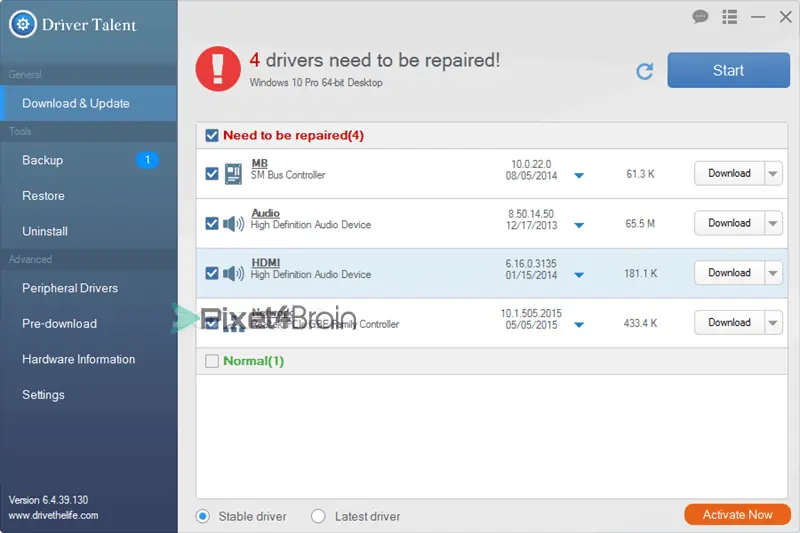Expand version dropdown for 8.50.14.50
800x533 pixels.
(579, 225)
